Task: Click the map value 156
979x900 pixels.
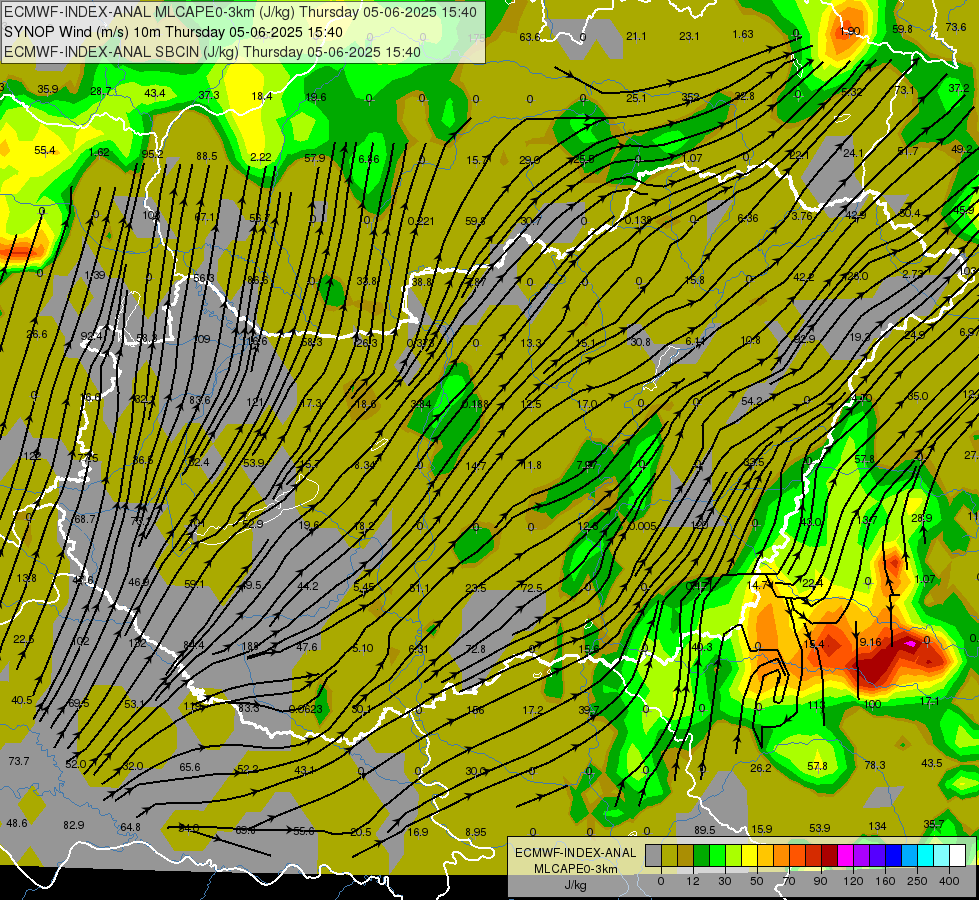Action: point(476,710)
